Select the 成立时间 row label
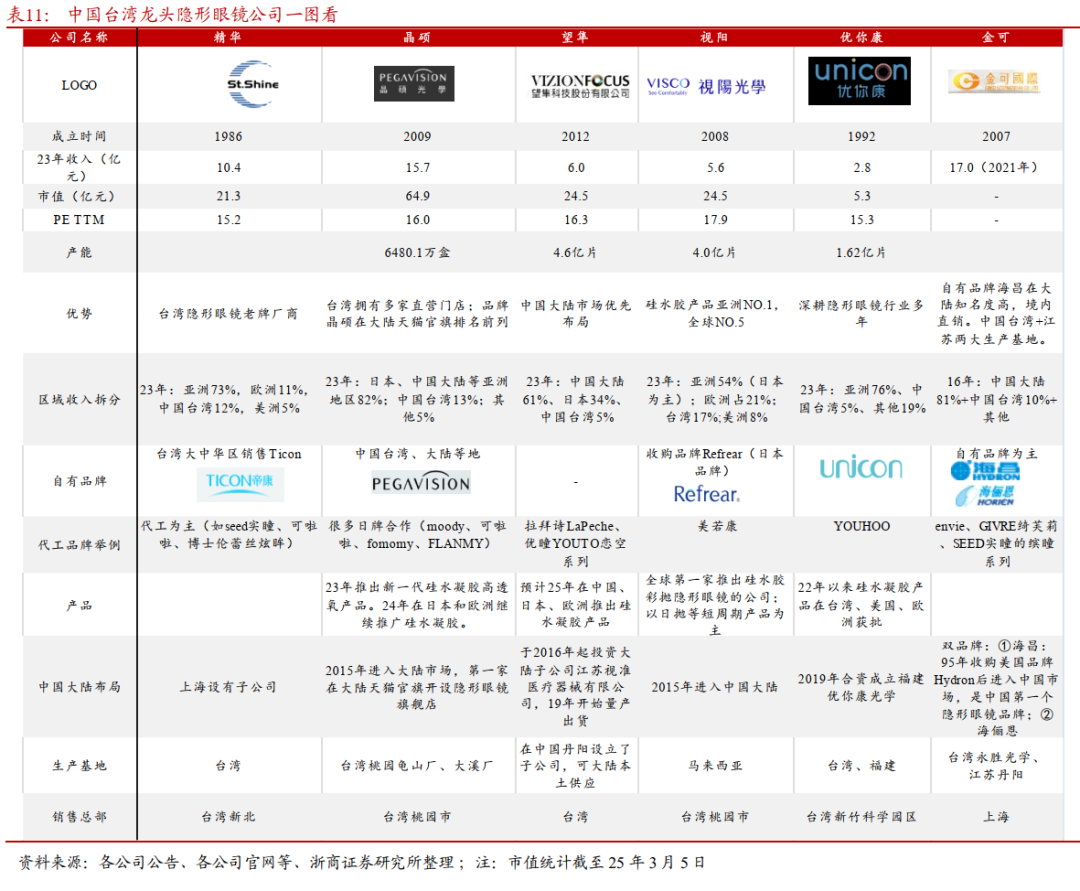 pos(79,136)
